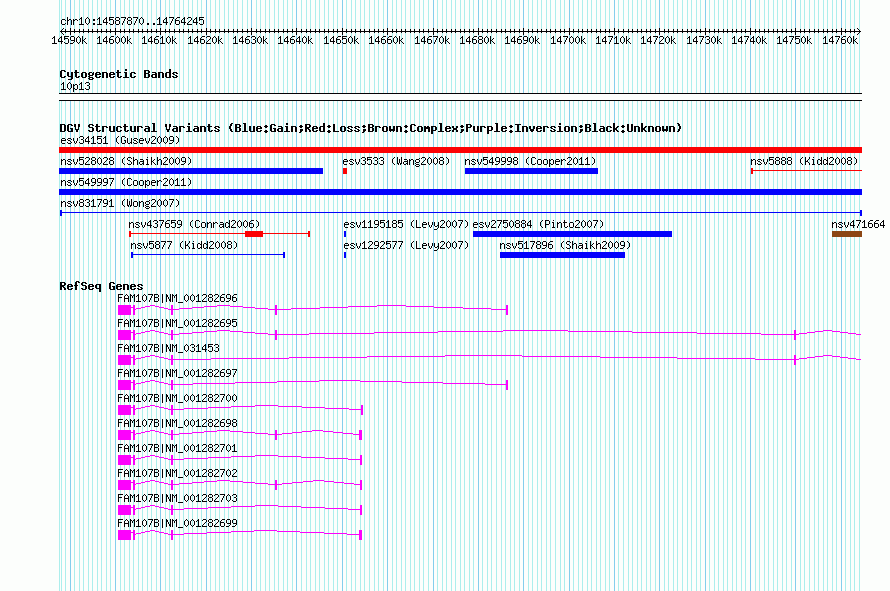Click the FAM107B|NM_001282702 transcript label
The height and width of the screenshot is (591, 890).
coord(177,473)
